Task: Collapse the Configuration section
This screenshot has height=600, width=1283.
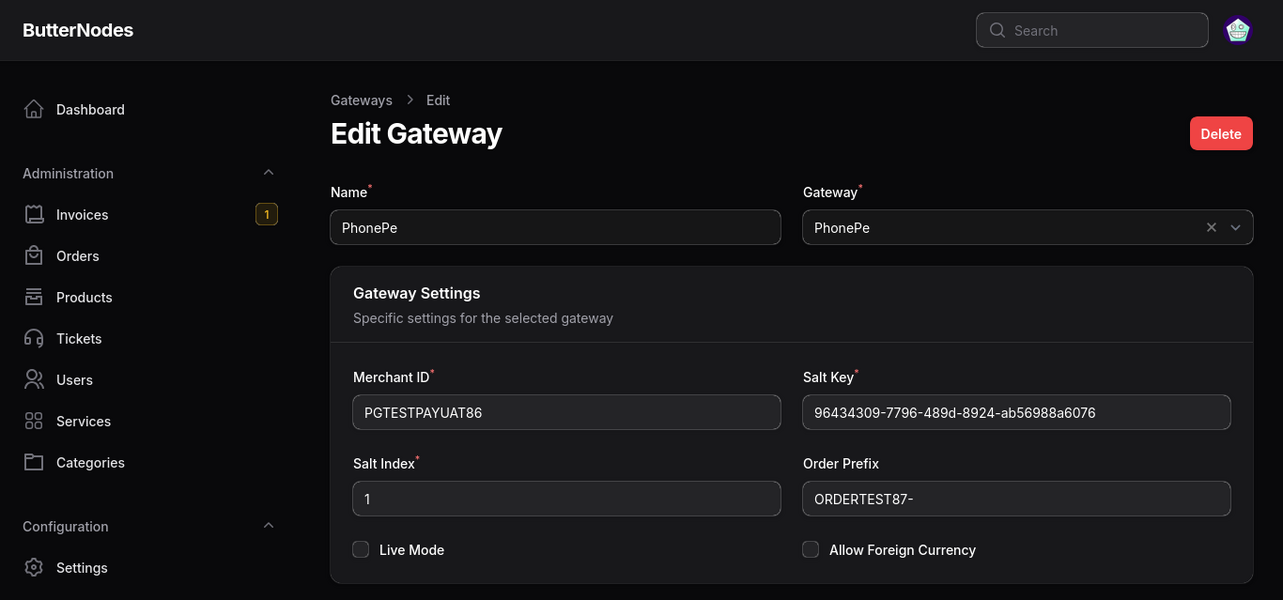Action: (268, 526)
